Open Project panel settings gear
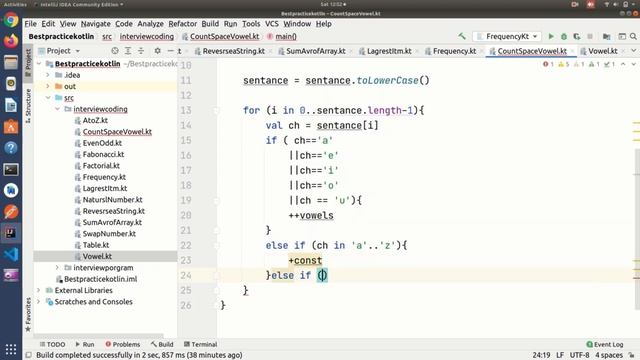The height and width of the screenshot is (360, 640). [158, 51]
